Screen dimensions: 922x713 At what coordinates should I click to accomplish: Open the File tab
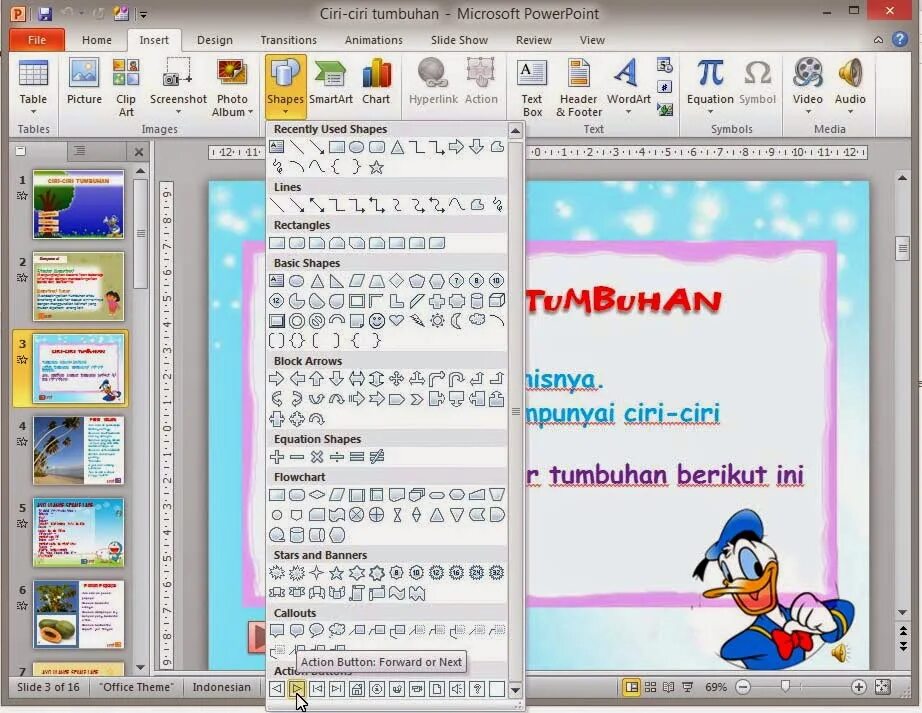(36, 40)
